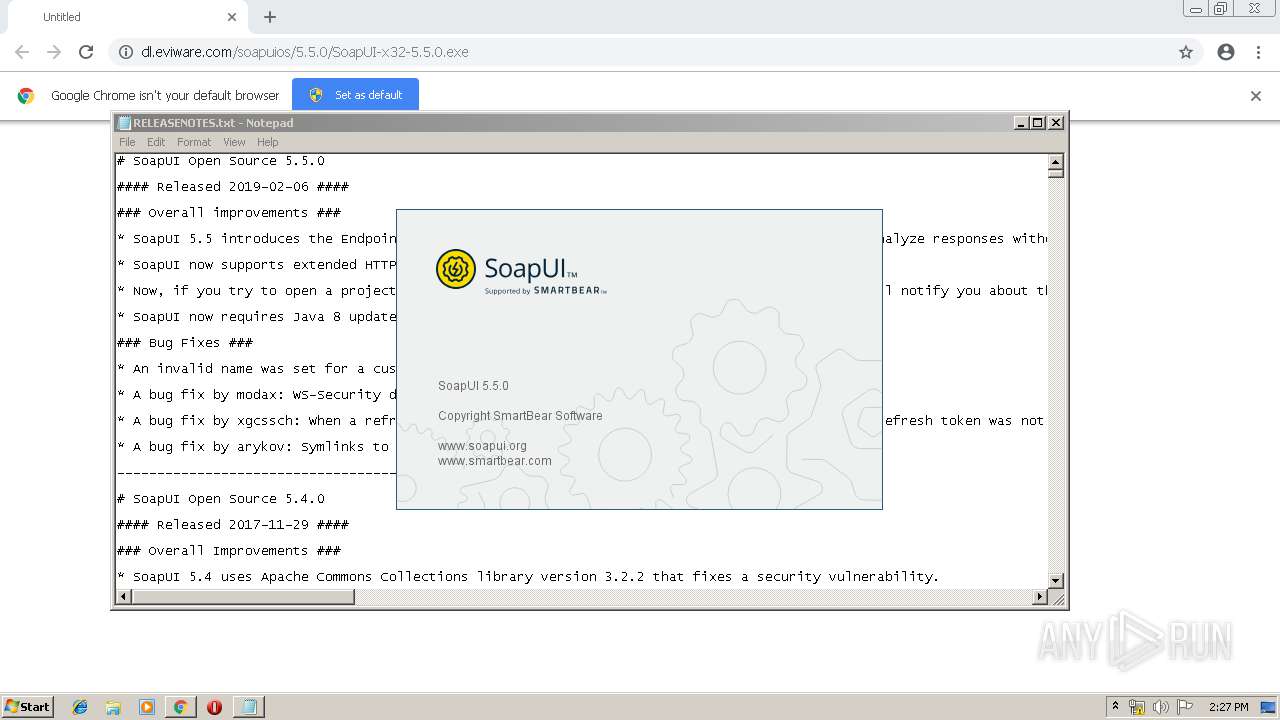The image size is (1280, 720).
Task: Click the '### Bug Fixes ###' line
Action: 185,343
